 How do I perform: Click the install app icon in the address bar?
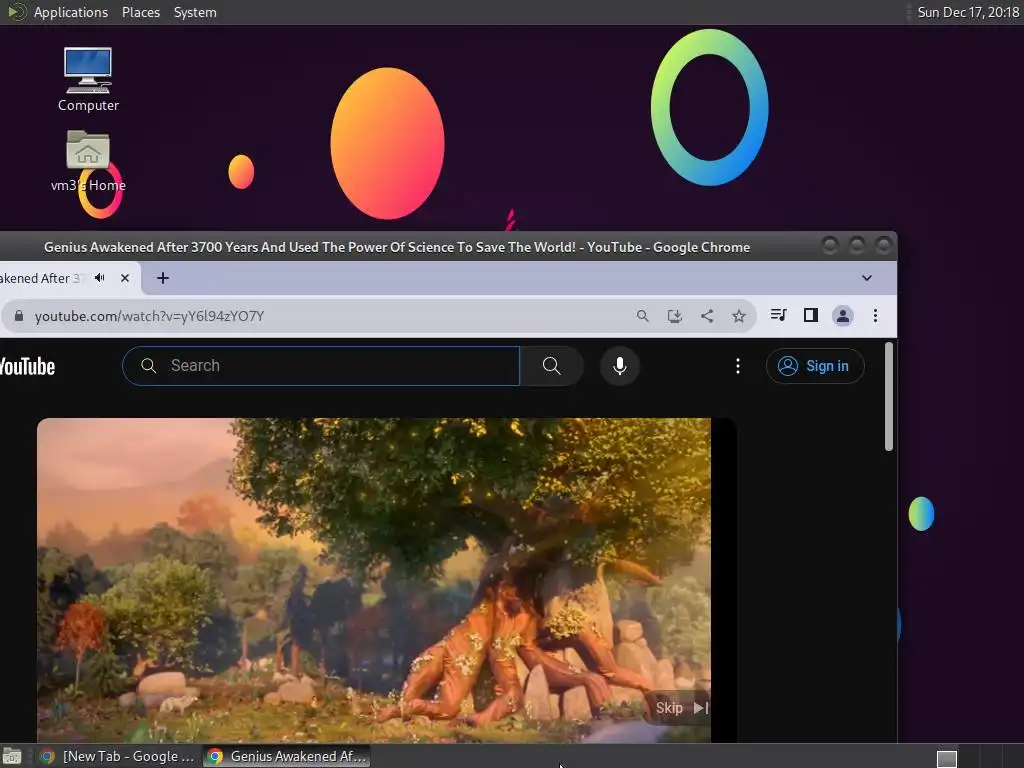pos(675,316)
